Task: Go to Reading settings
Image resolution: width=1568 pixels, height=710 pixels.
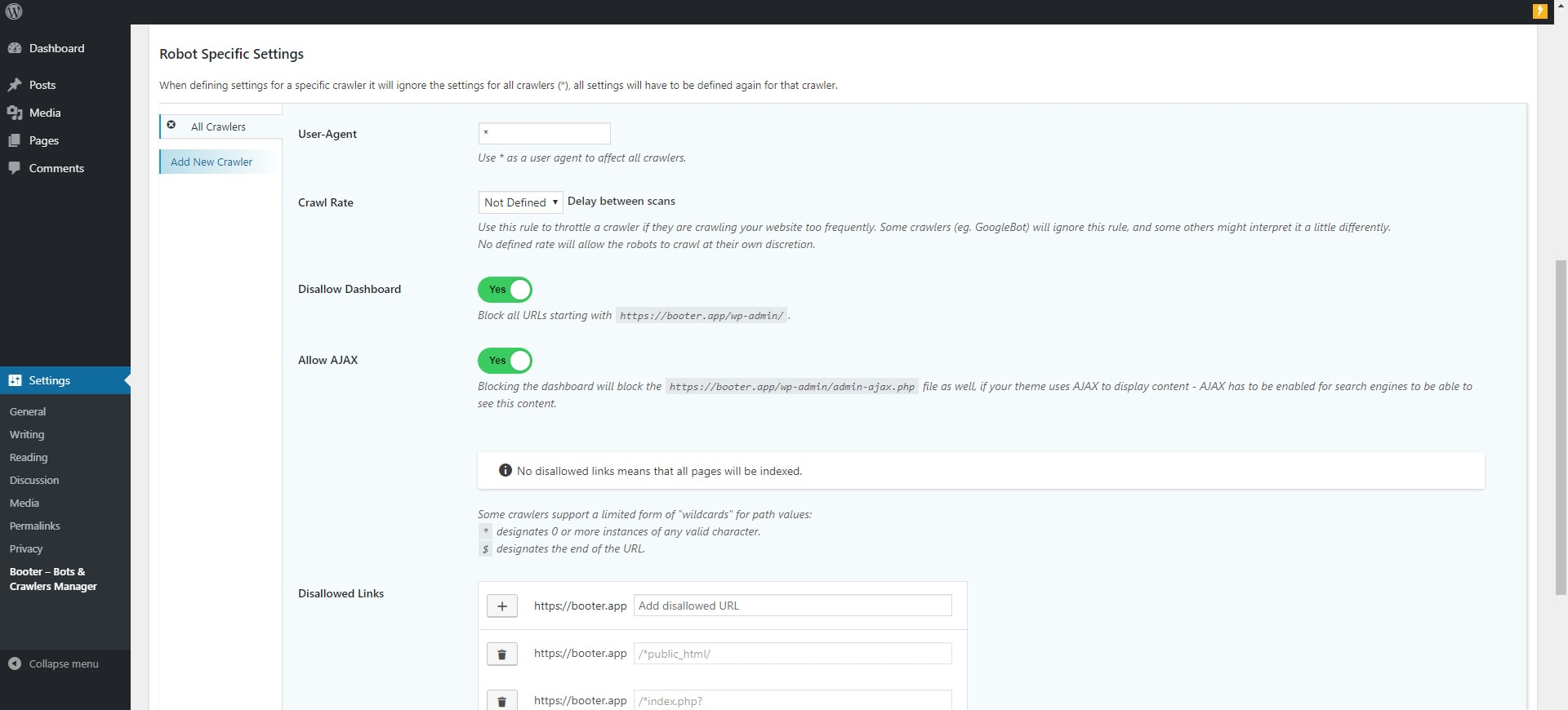Action: (x=29, y=457)
